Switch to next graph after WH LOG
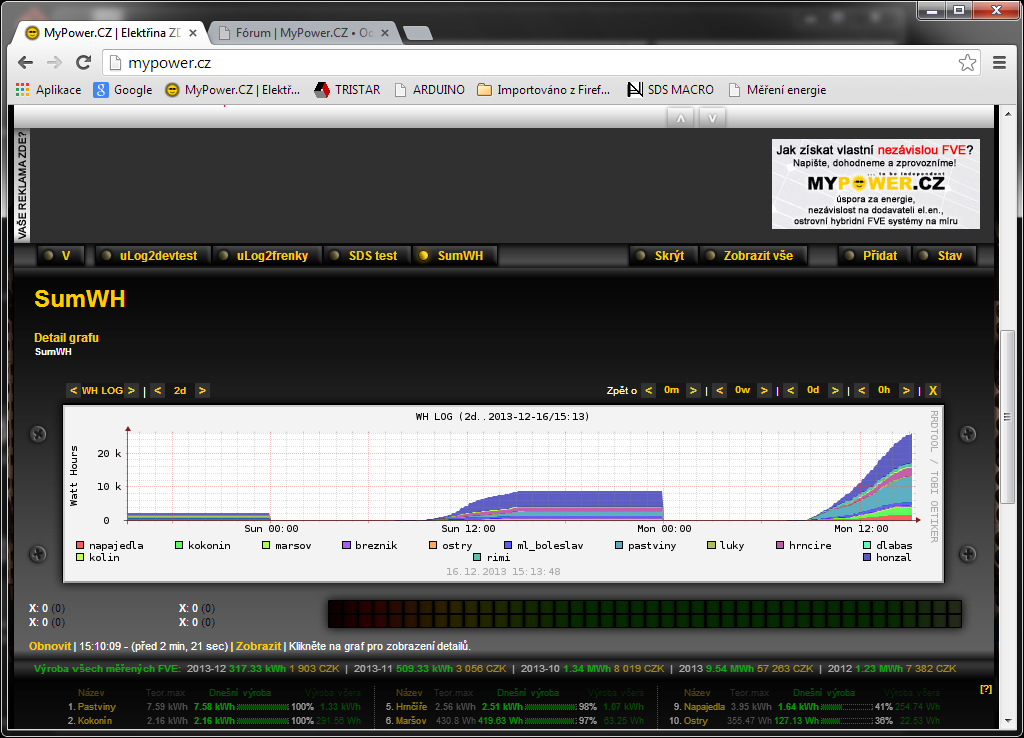The image size is (1024, 738). [131, 390]
